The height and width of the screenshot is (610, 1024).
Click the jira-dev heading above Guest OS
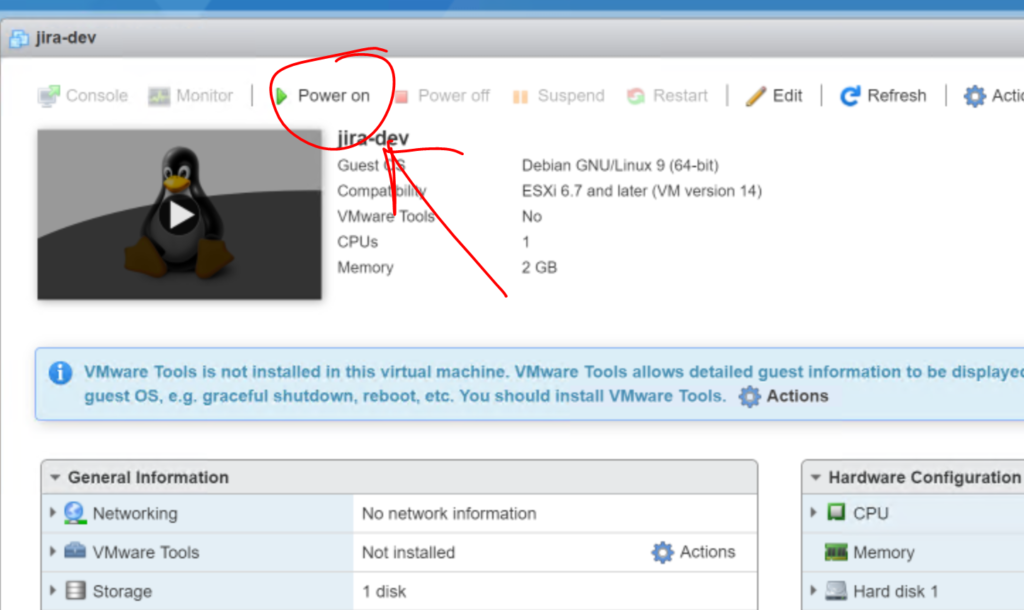pos(373,138)
